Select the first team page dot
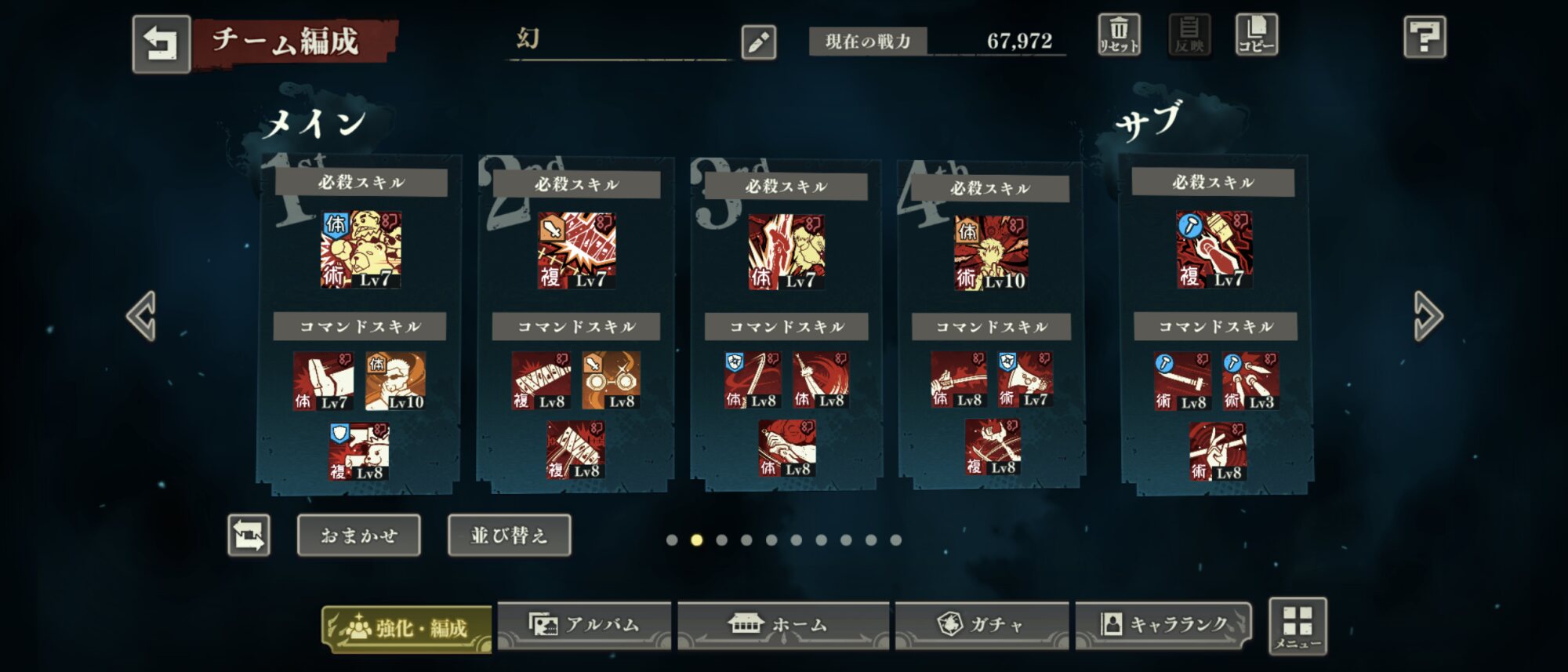Image resolution: width=1568 pixels, height=672 pixels. (x=672, y=539)
